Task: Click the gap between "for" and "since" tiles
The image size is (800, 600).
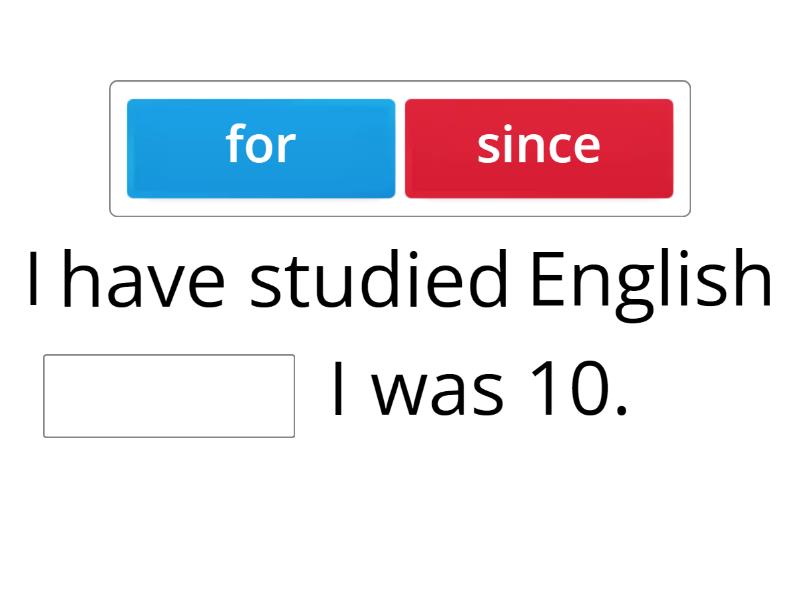Action: tap(400, 148)
